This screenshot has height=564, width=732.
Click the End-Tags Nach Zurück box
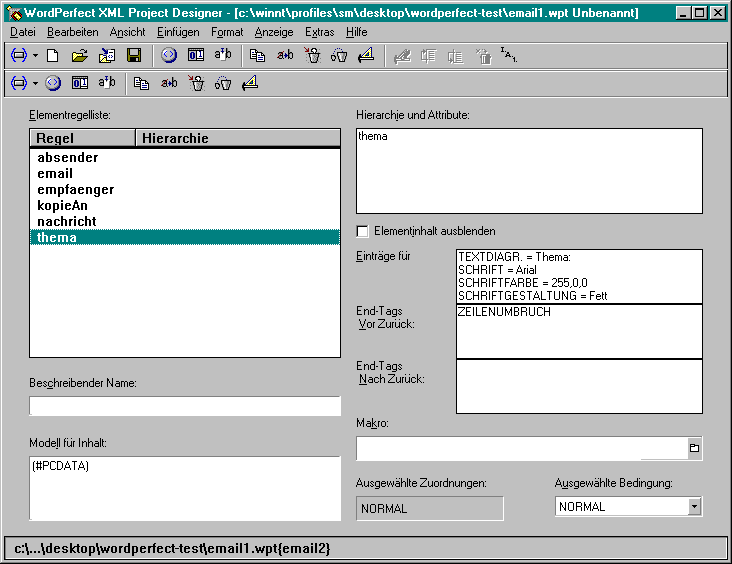coord(579,387)
